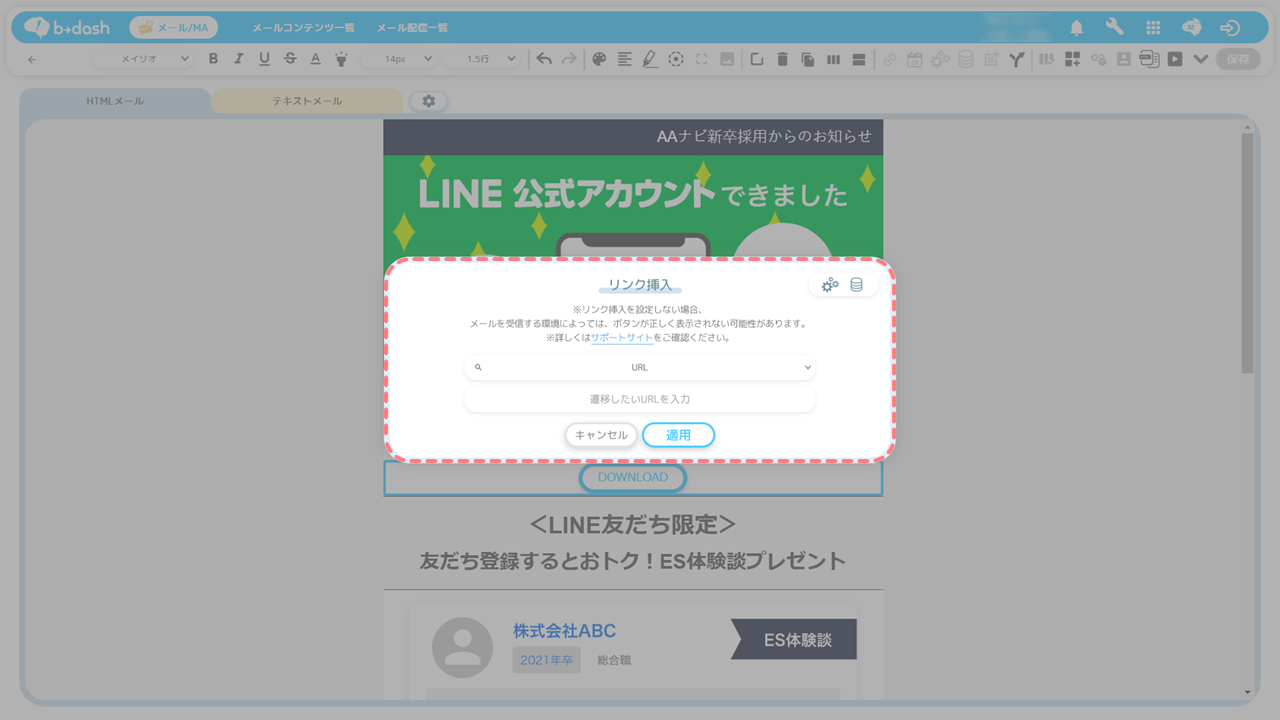This screenshot has width=1280, height=720.
Task: Open the apps grid in header
Action: tap(1153, 28)
